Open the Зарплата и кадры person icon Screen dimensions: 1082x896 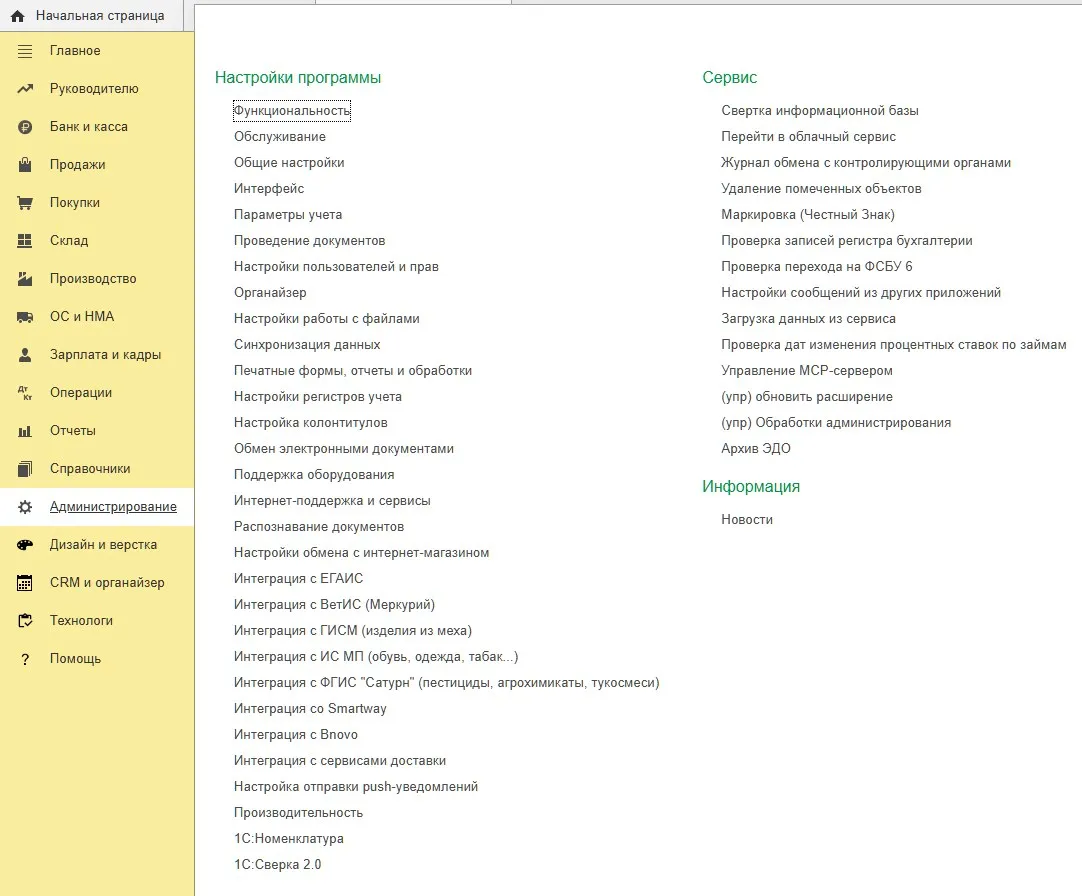coord(25,355)
